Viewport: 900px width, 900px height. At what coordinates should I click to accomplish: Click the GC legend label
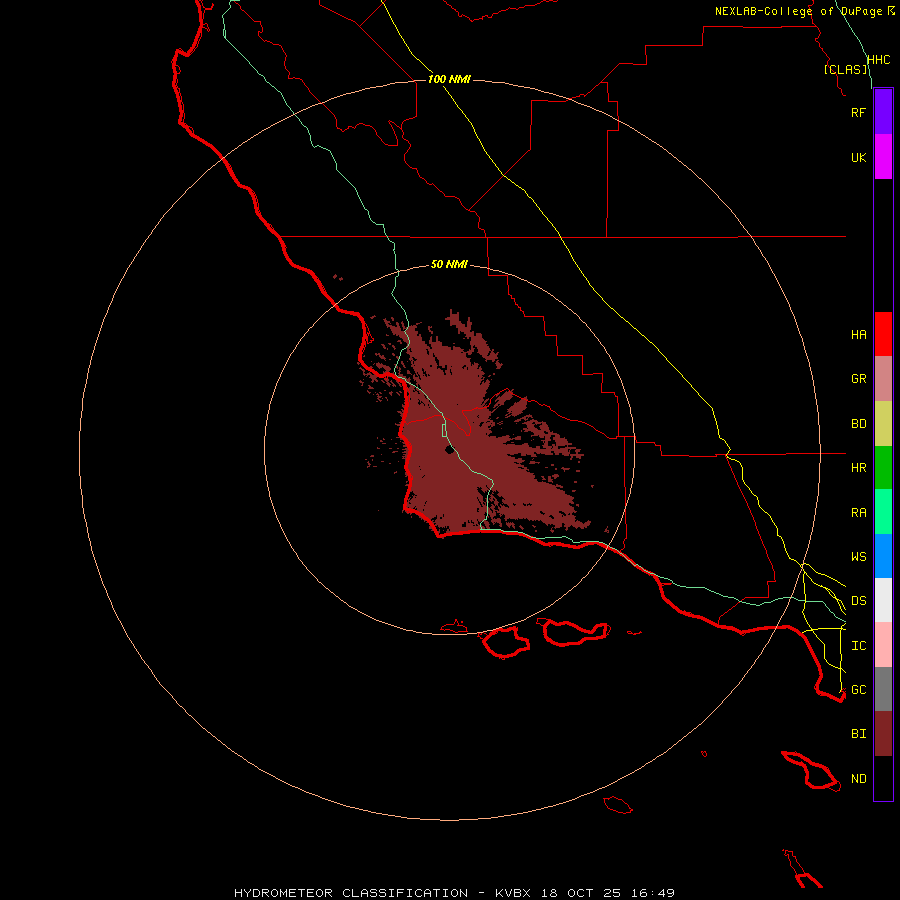pyautogui.click(x=858, y=690)
